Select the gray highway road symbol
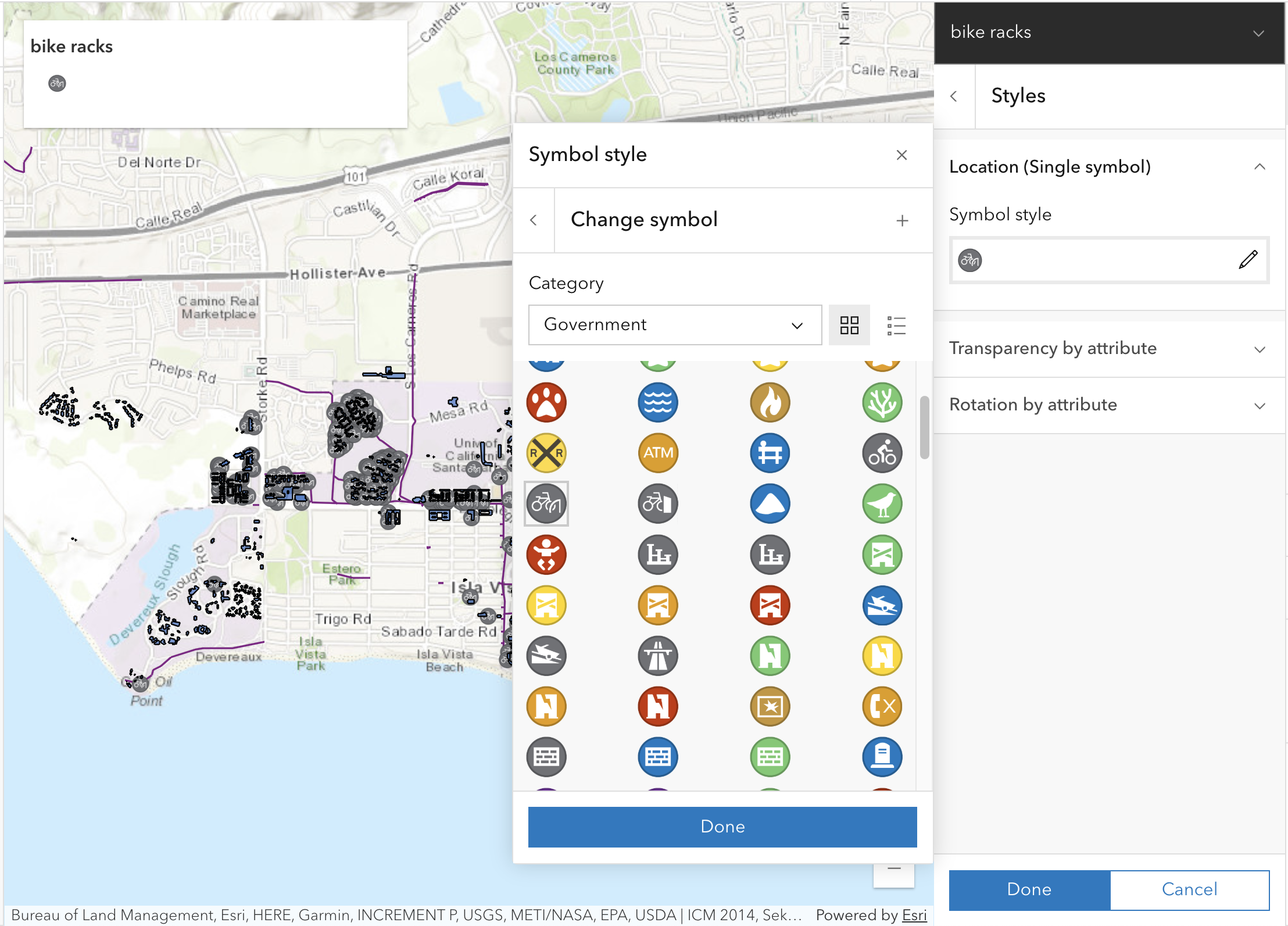Image resolution: width=1288 pixels, height=926 pixels. 658,656
